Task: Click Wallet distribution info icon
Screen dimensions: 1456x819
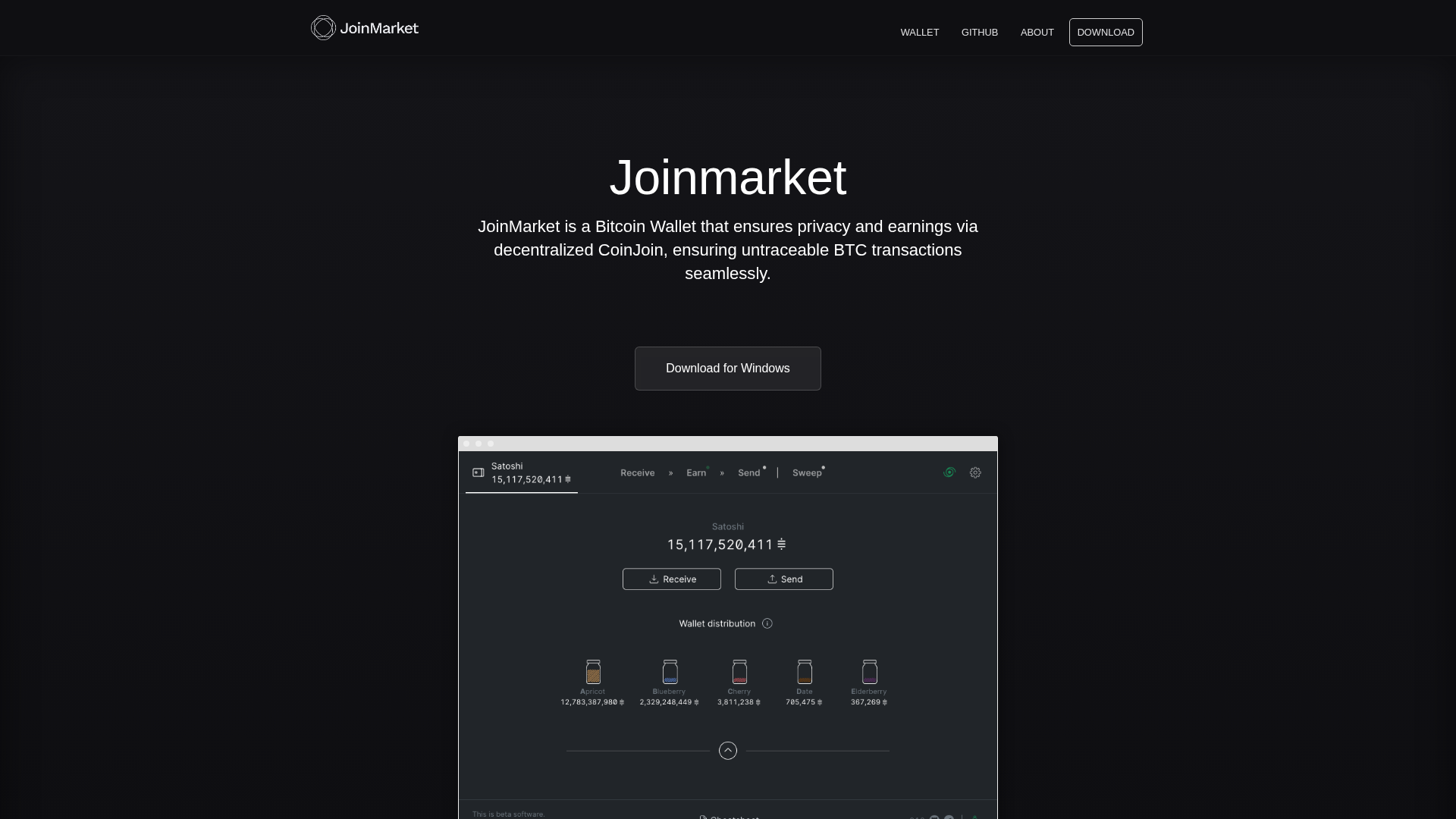Action: click(x=767, y=623)
